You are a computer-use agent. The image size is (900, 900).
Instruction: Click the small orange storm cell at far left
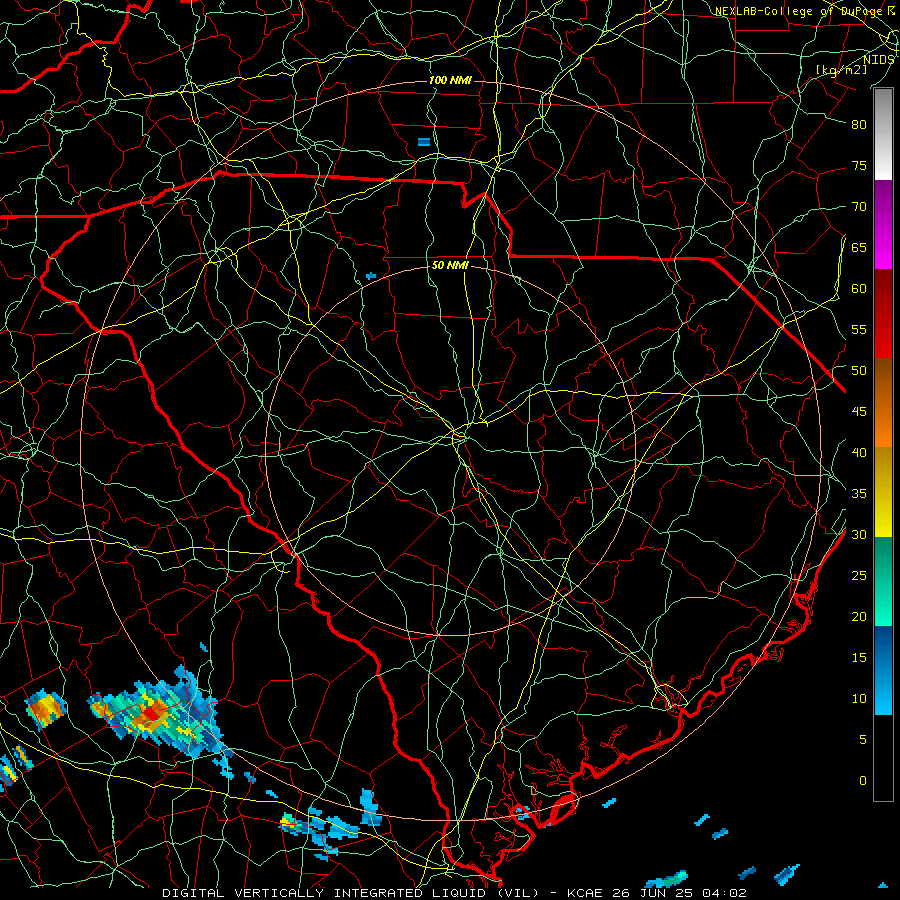[46, 710]
